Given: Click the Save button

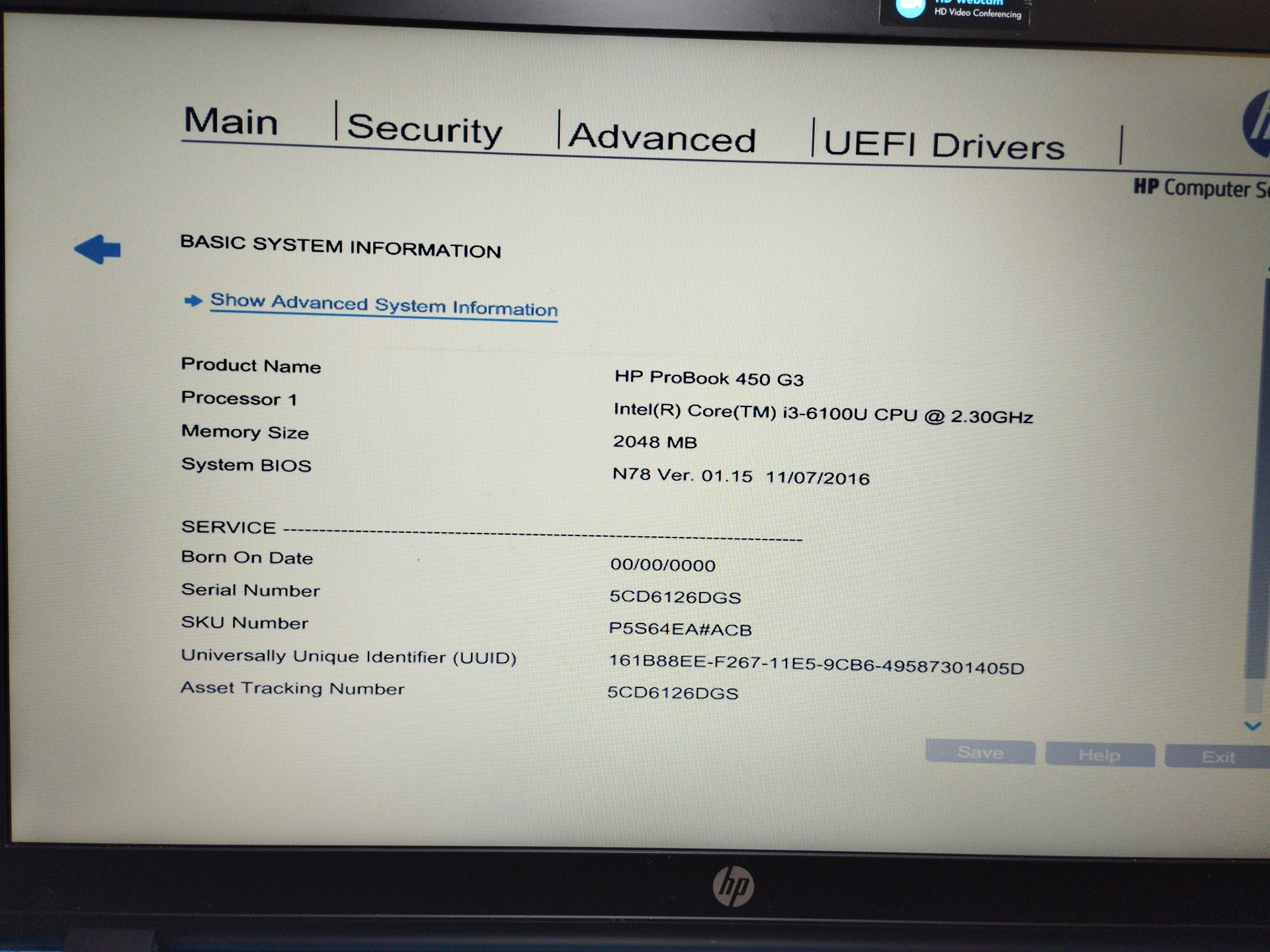Looking at the screenshot, I should 980,752.
